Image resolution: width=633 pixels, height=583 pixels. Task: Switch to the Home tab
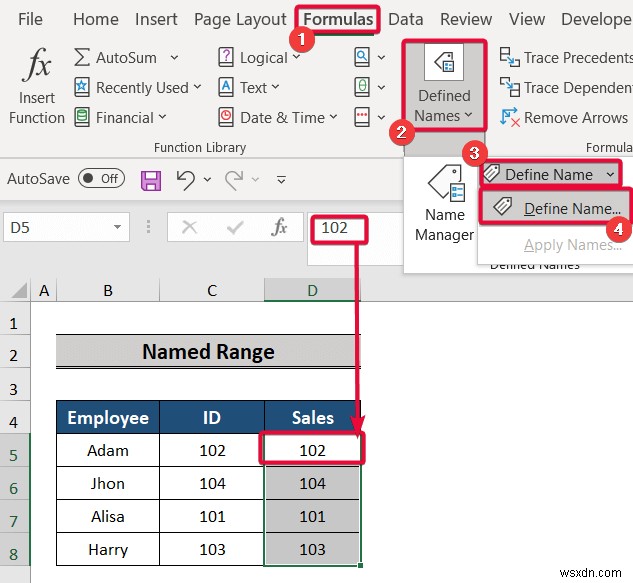pos(96,19)
